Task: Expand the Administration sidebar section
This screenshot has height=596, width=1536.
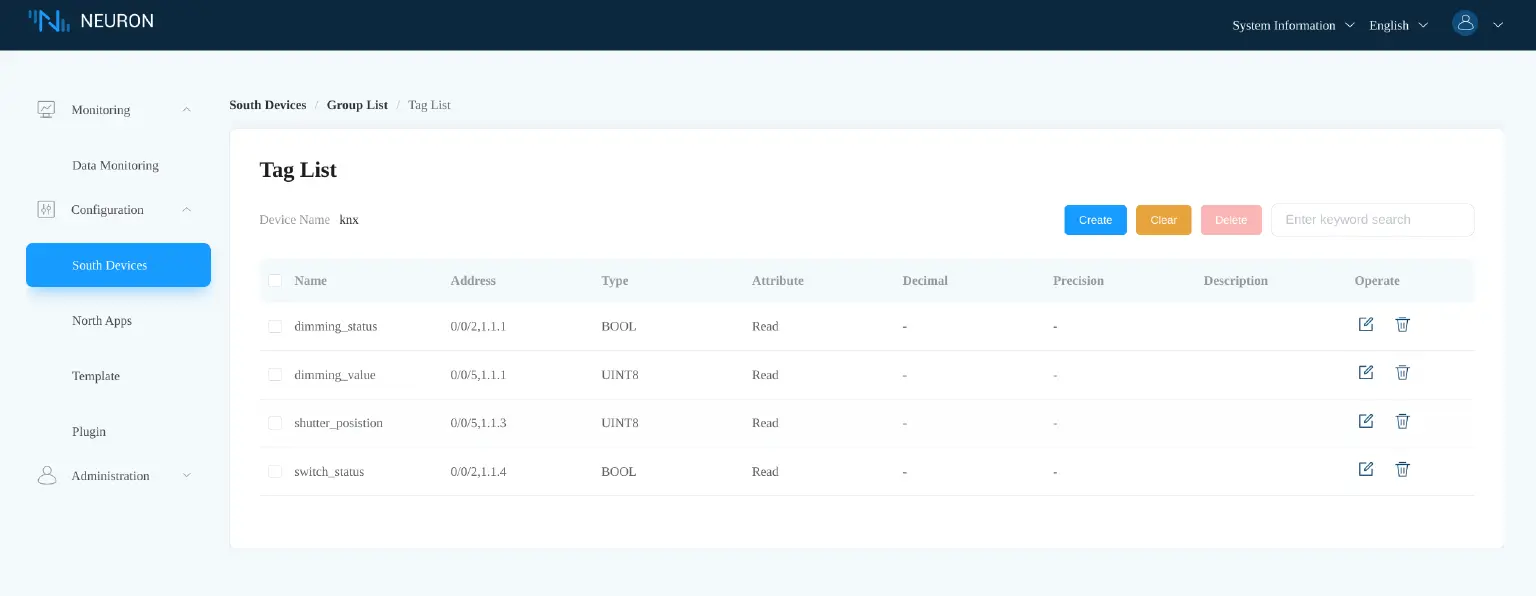Action: (x=110, y=476)
